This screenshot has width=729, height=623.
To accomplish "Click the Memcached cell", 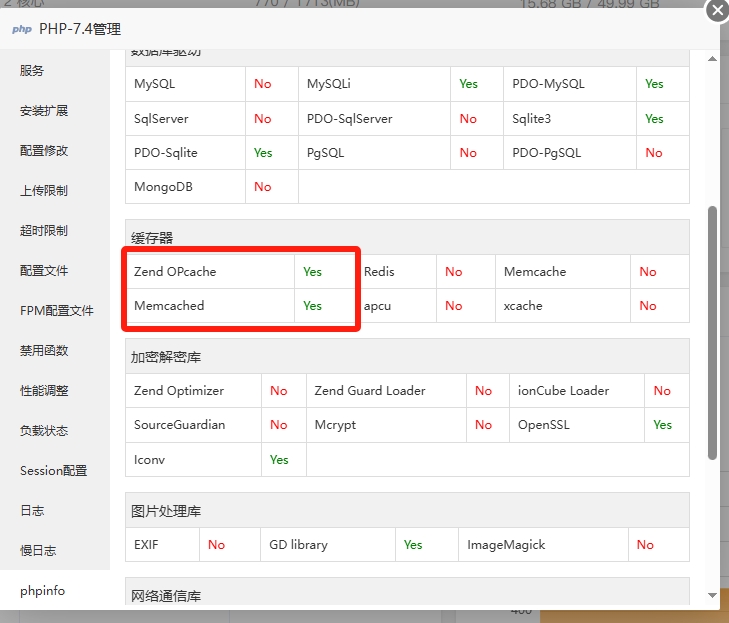I will (210, 305).
